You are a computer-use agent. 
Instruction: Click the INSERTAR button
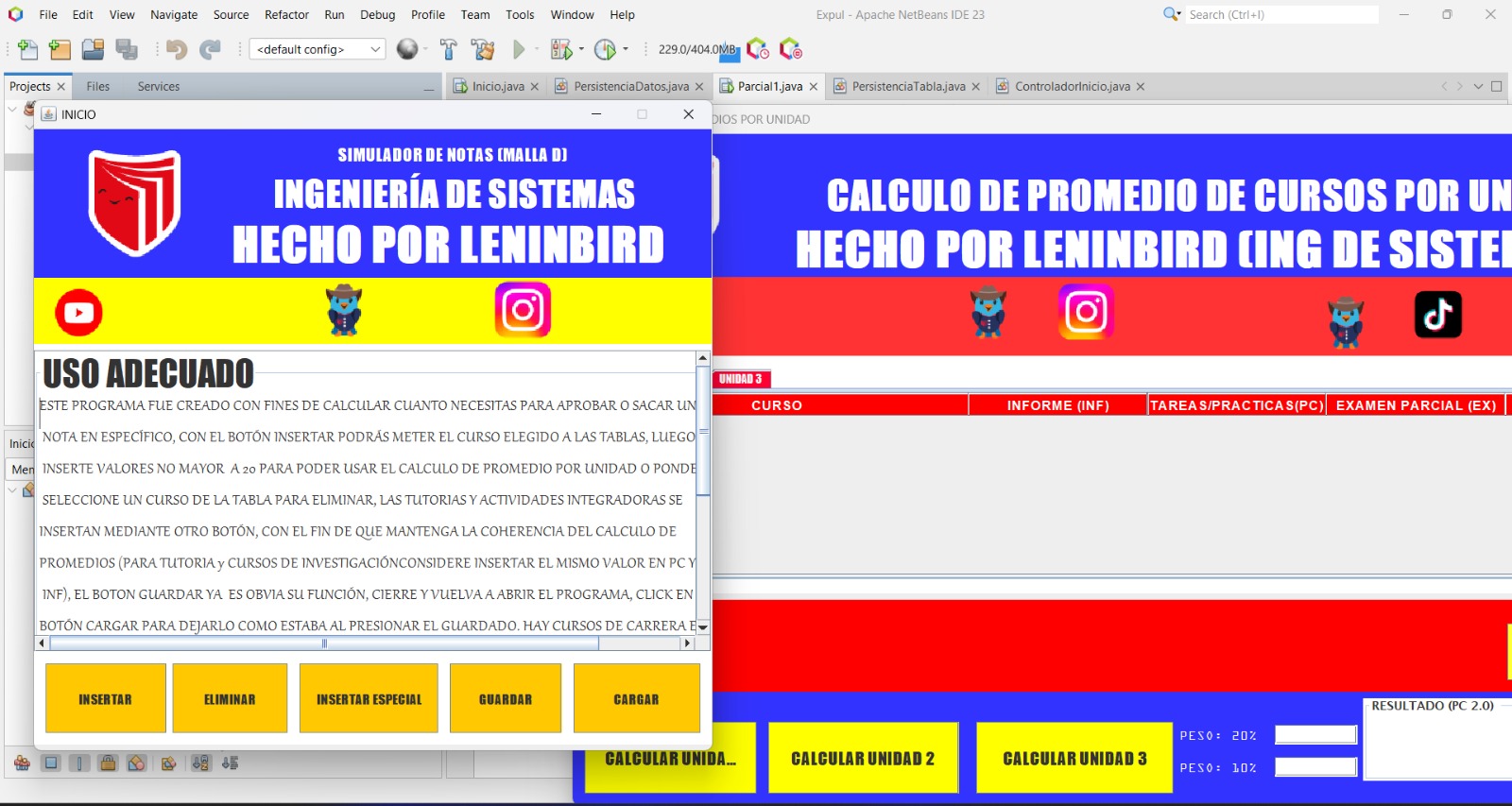(106, 698)
